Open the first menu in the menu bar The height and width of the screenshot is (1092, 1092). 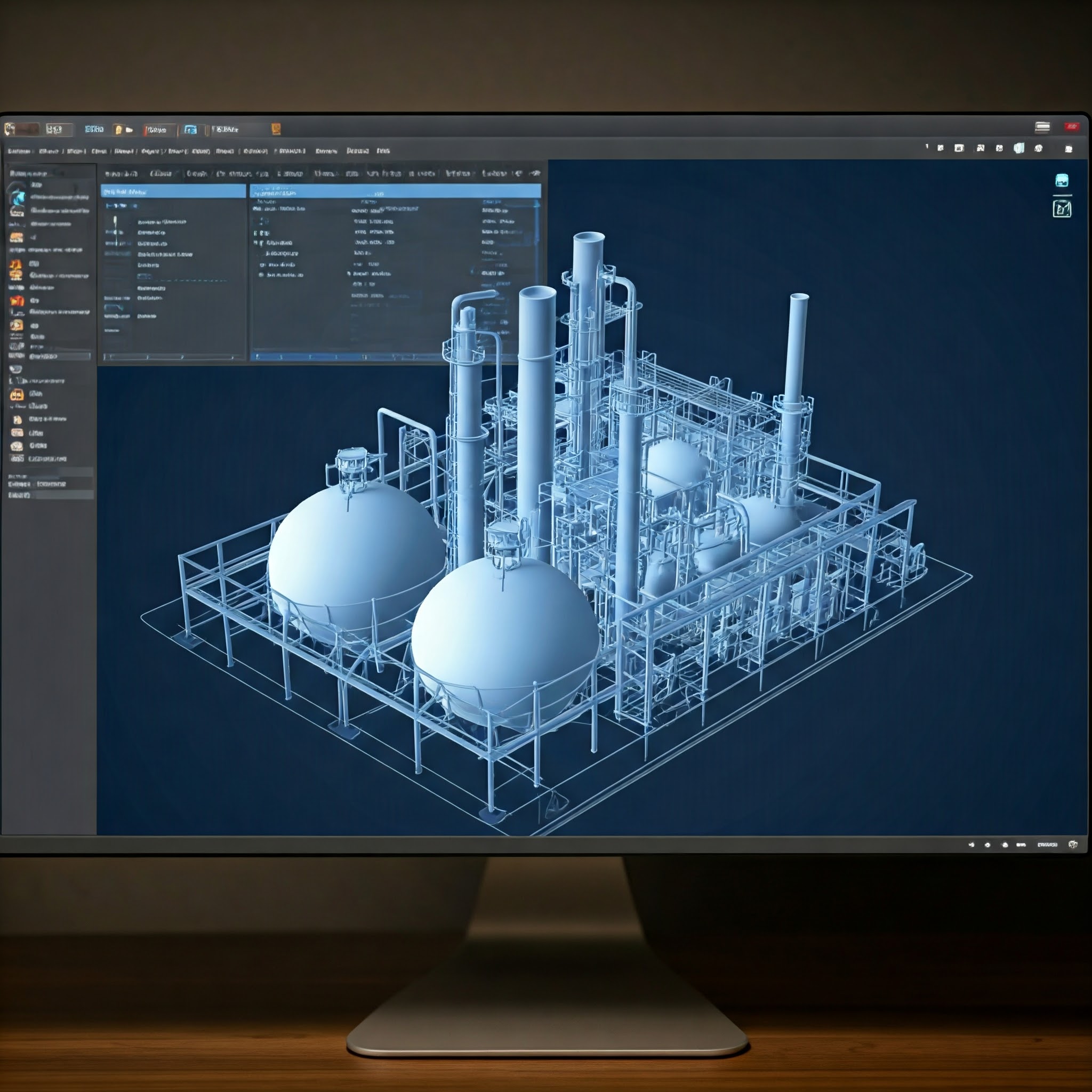(20, 151)
